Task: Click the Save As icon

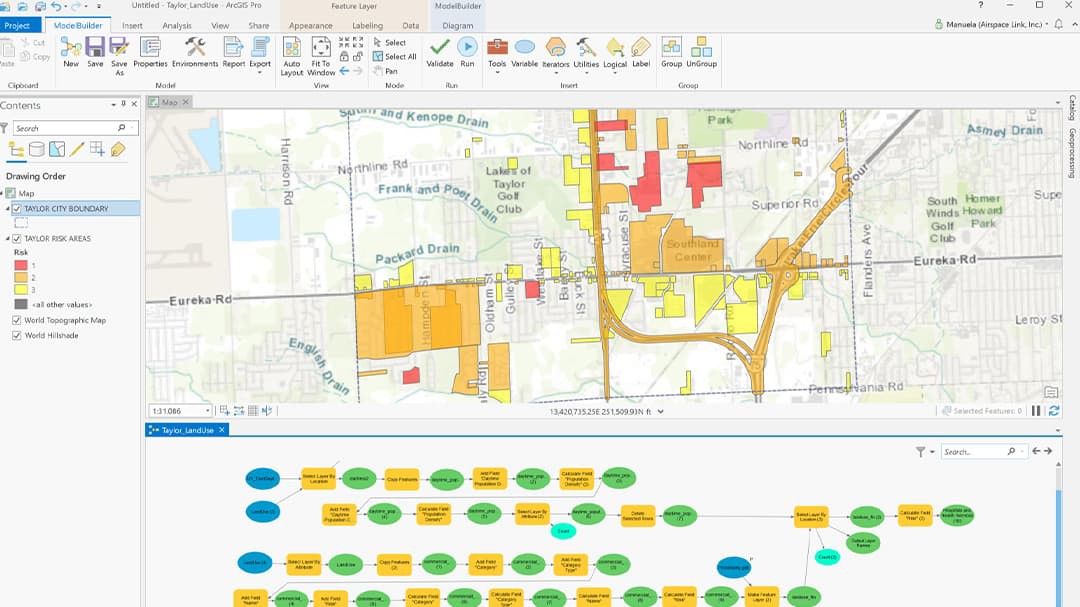Action: (119, 55)
